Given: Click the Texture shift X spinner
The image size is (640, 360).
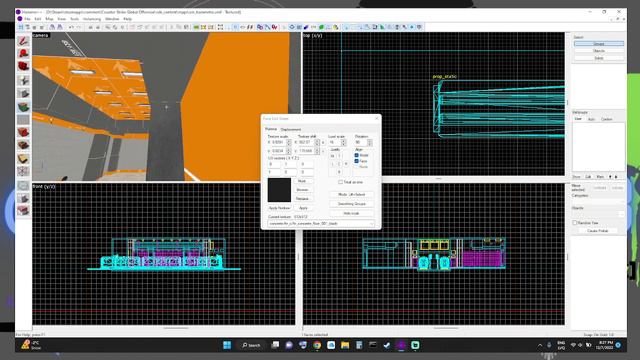Looking at the screenshot, I should (x=317, y=142).
